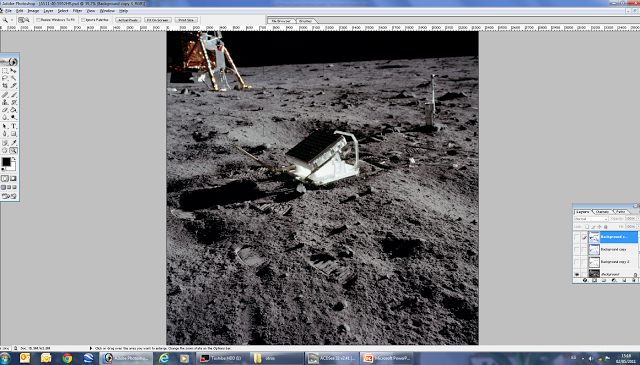
Task: Open the Window menu
Action: [x=107, y=11]
